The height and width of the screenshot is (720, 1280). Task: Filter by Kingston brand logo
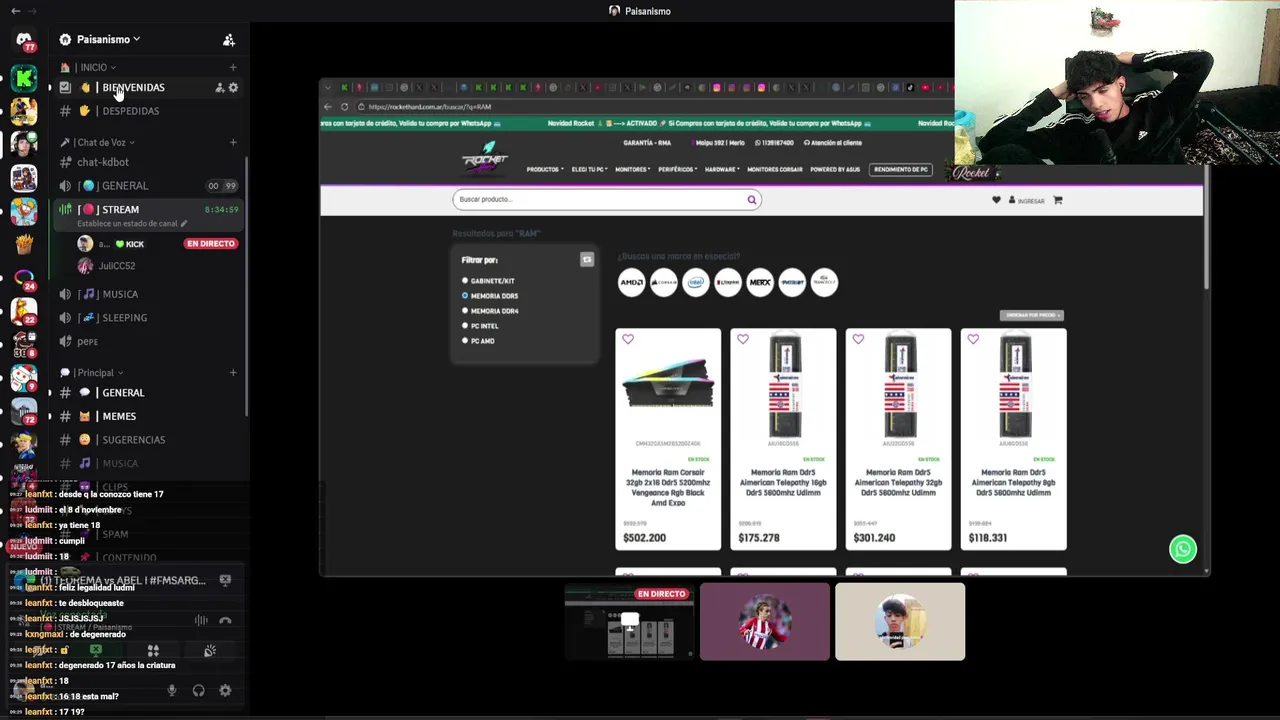click(728, 282)
